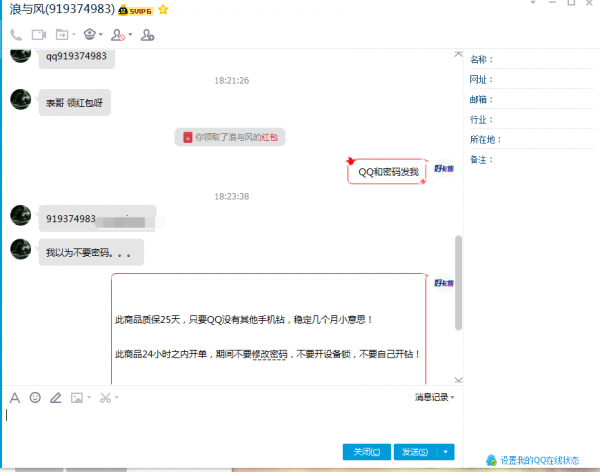Expand the screenshot options dropdown arrow
The width and height of the screenshot is (600, 472).
pyautogui.click(x=117, y=397)
